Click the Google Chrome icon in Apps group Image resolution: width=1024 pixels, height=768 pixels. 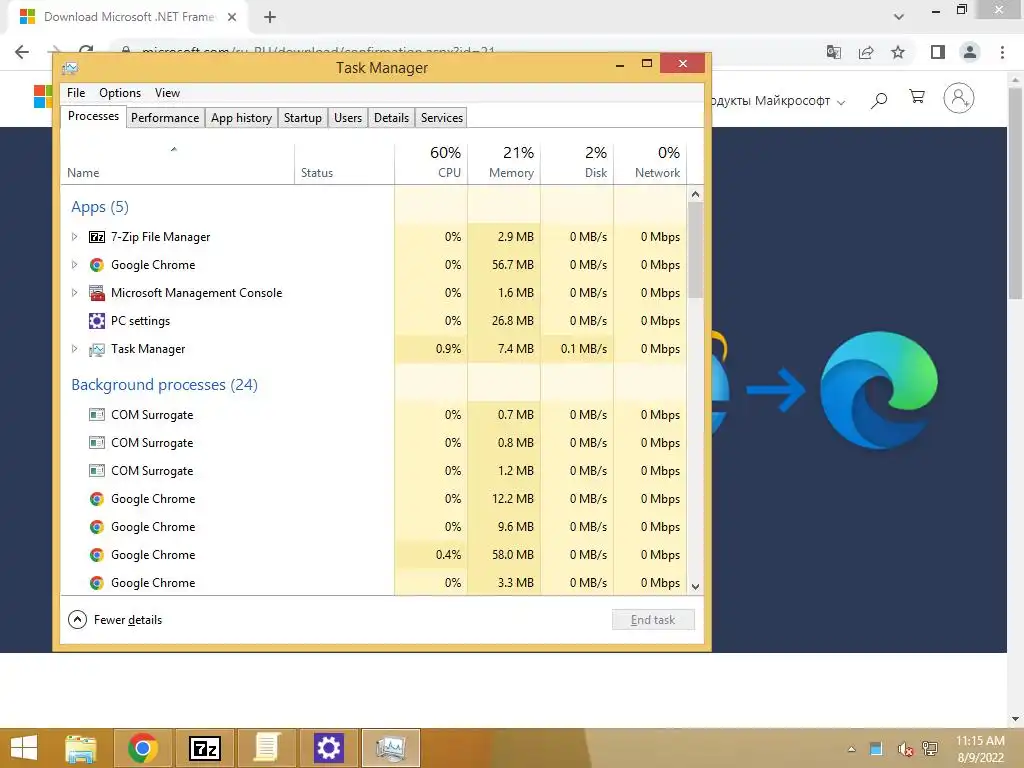click(97, 264)
